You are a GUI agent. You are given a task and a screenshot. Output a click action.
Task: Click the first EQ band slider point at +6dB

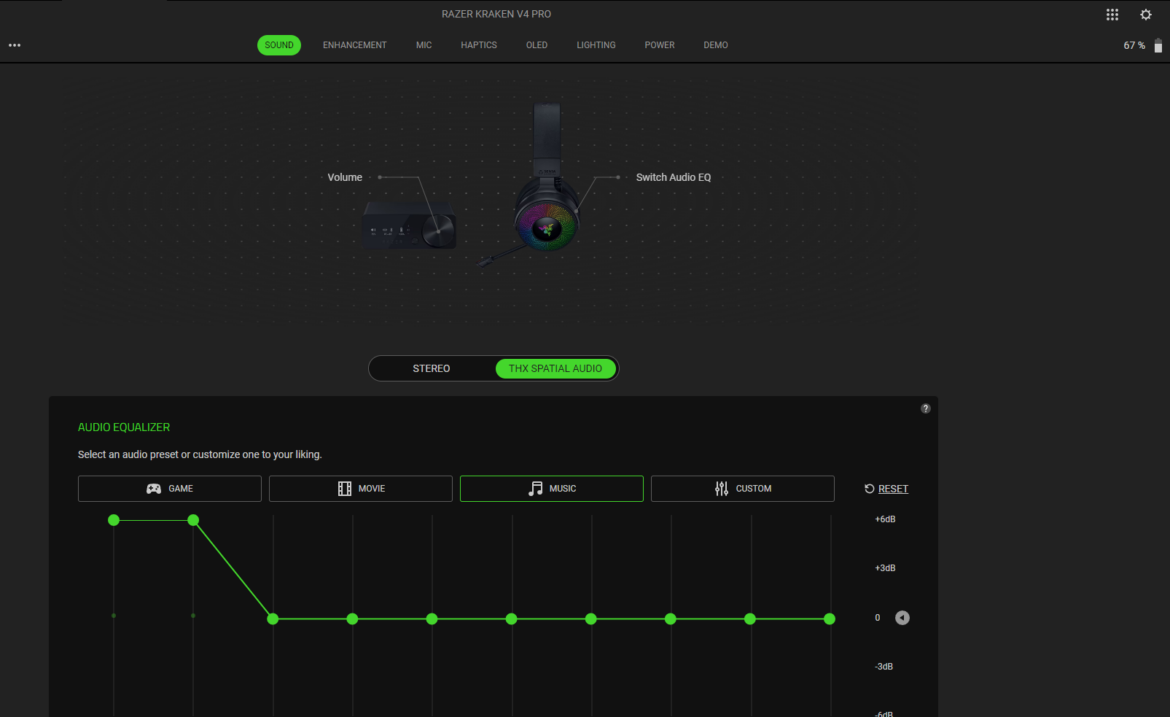(114, 520)
